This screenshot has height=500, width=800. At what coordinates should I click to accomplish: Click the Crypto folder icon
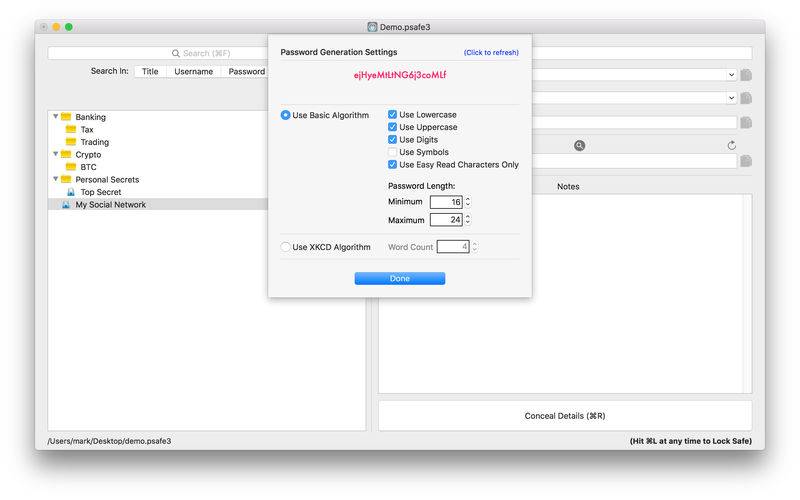pos(66,154)
